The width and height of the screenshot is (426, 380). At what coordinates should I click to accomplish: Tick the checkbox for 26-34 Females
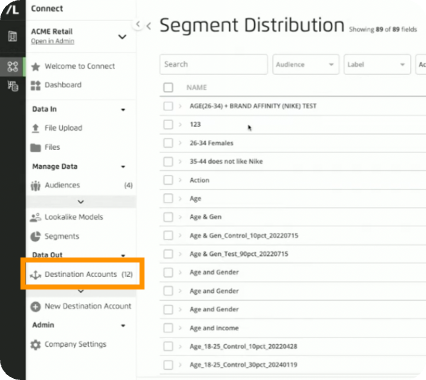pos(168,143)
